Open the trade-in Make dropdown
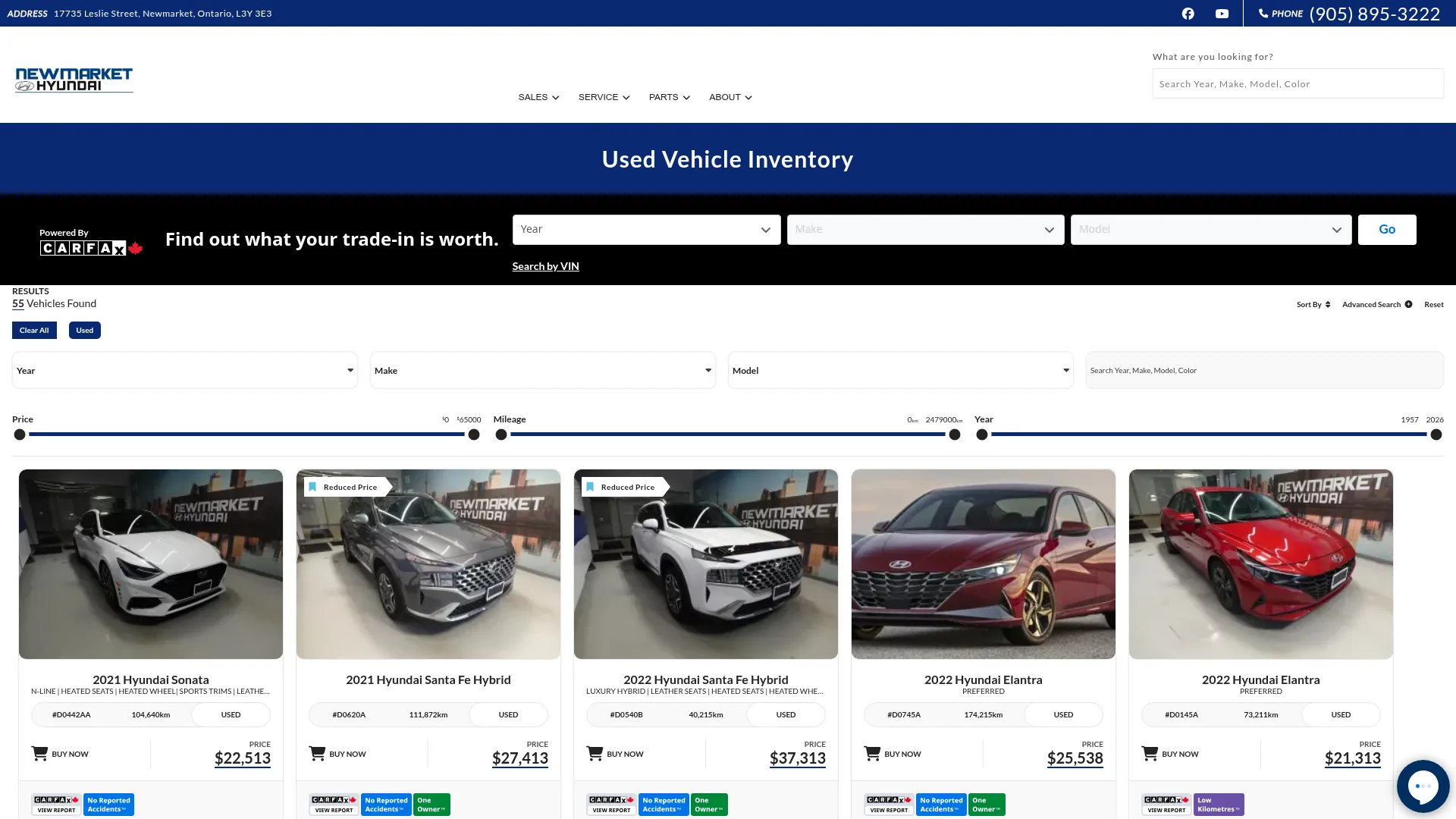The height and width of the screenshot is (819, 1456). tap(925, 230)
